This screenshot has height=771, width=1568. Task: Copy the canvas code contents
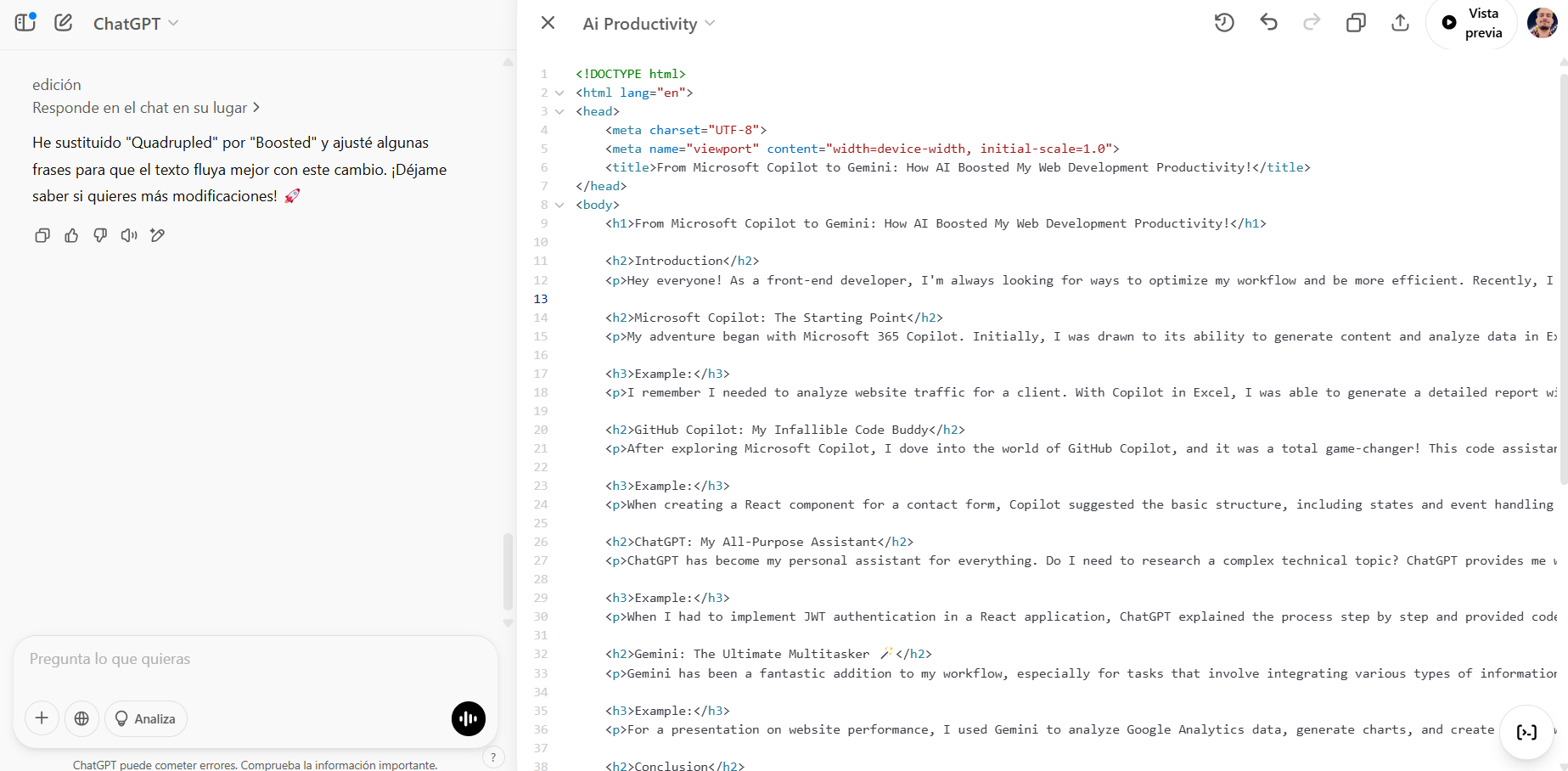click(x=1356, y=23)
